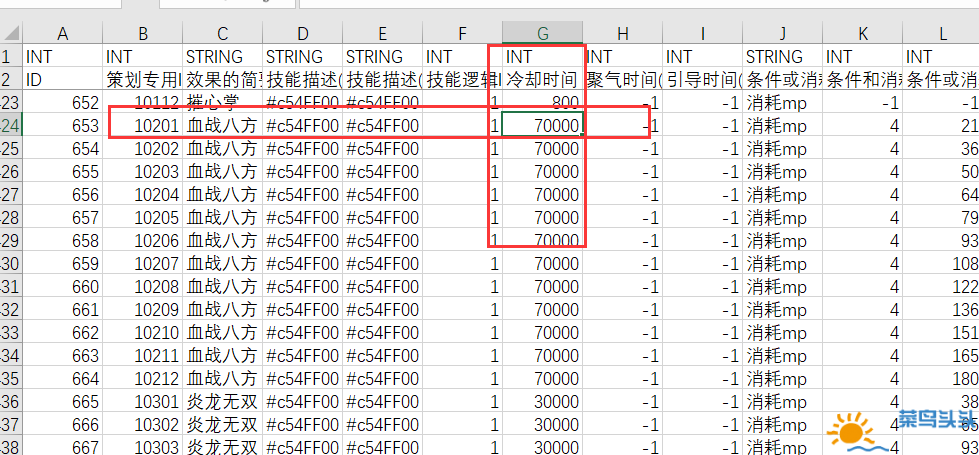Click column J header
The height and width of the screenshot is (455, 979).
tap(782, 33)
